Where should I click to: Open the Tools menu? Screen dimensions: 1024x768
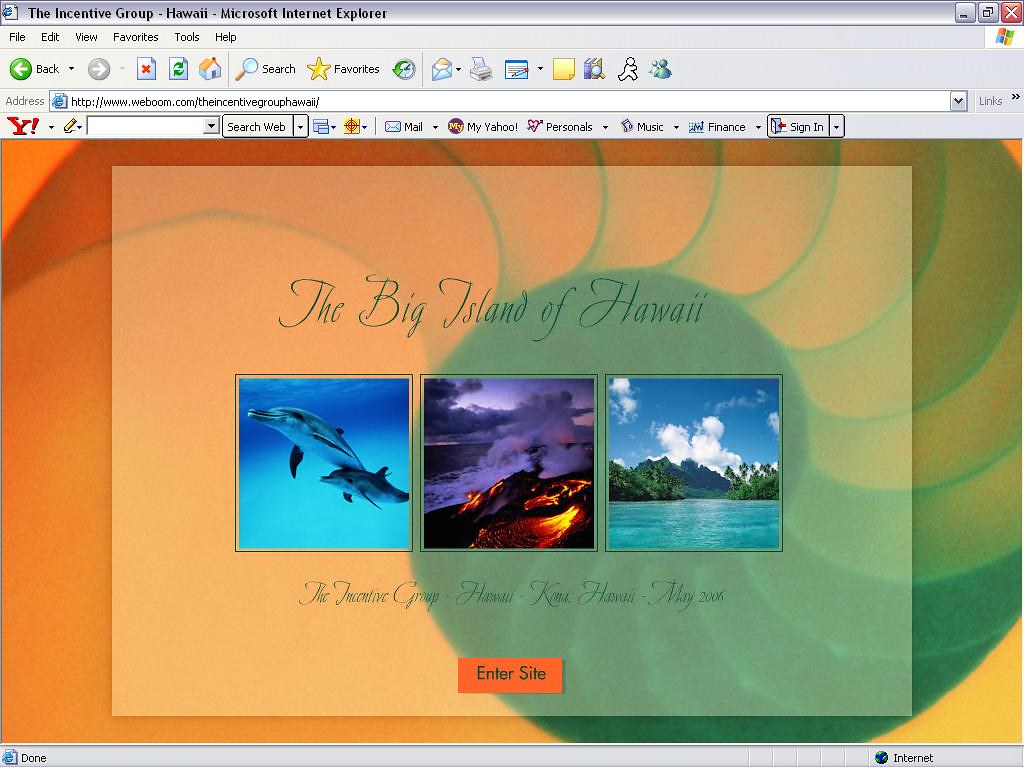[186, 37]
